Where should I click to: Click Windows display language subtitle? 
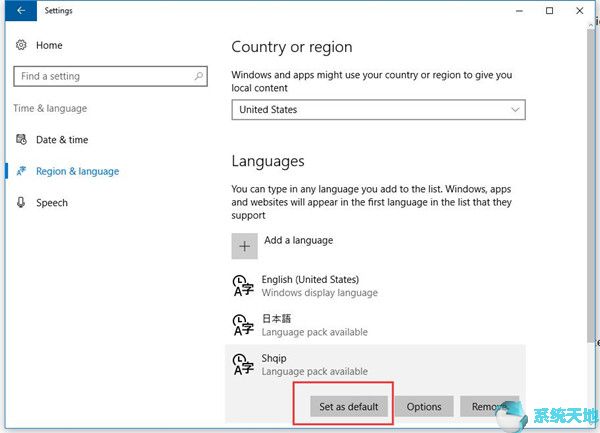(x=320, y=293)
